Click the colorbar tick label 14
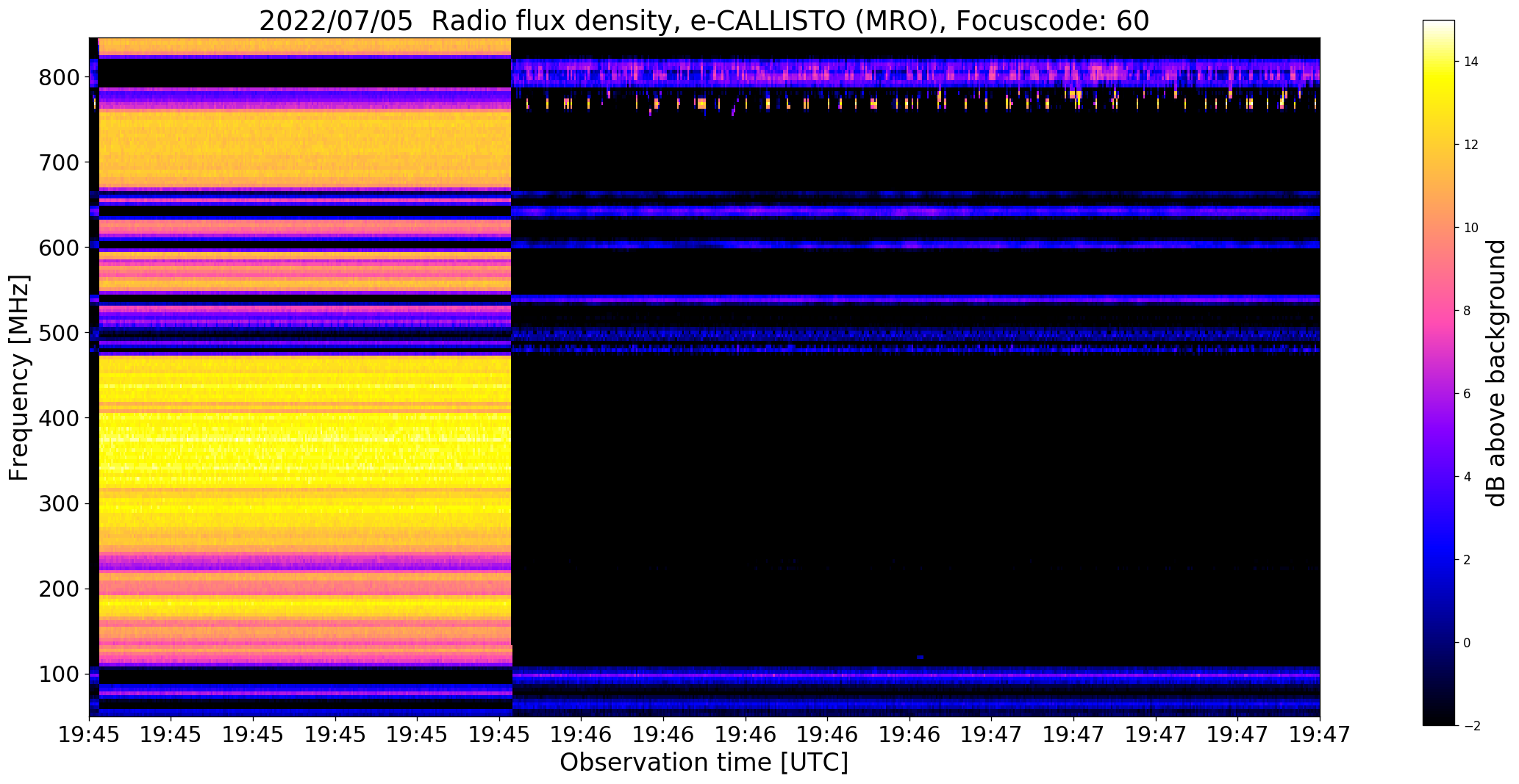1519x784 pixels. (x=1471, y=62)
